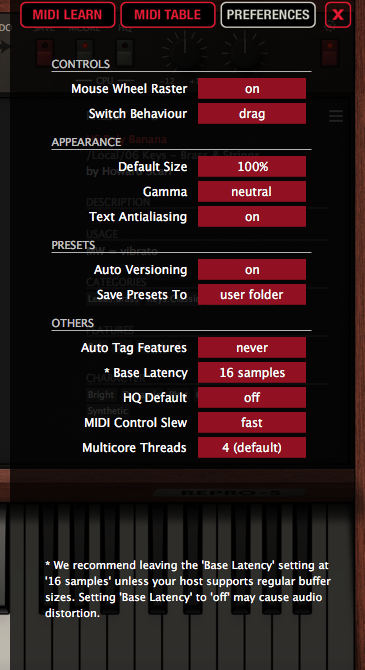
Task: Close preferences with the red X button
Action: click(x=338, y=15)
